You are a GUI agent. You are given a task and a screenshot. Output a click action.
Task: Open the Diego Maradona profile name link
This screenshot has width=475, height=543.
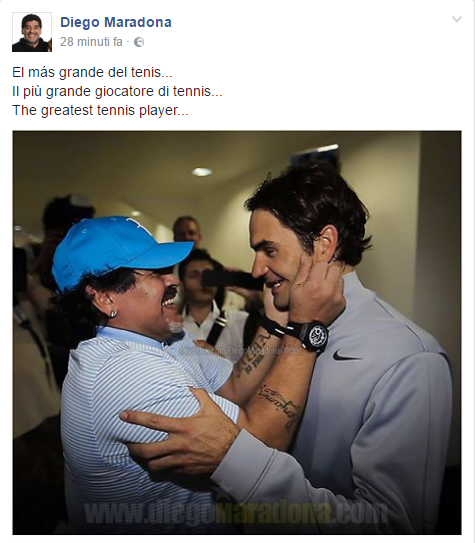click(116, 22)
